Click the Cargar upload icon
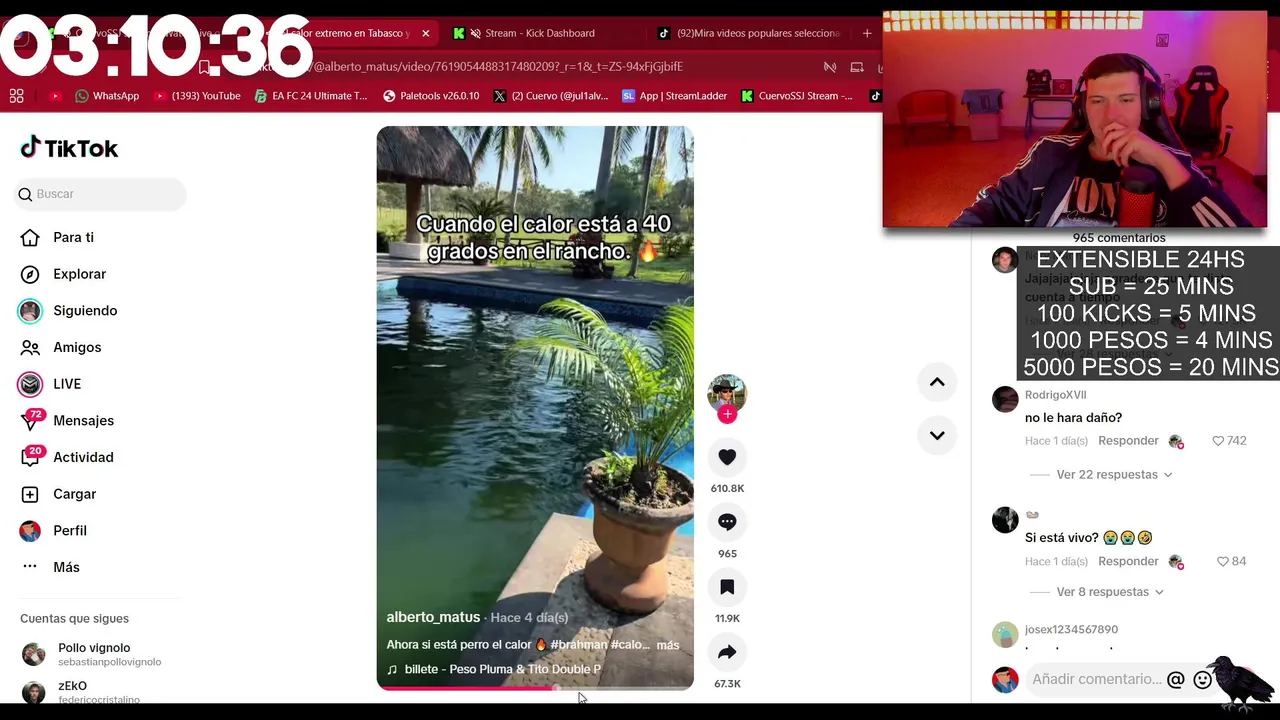 tap(31, 494)
